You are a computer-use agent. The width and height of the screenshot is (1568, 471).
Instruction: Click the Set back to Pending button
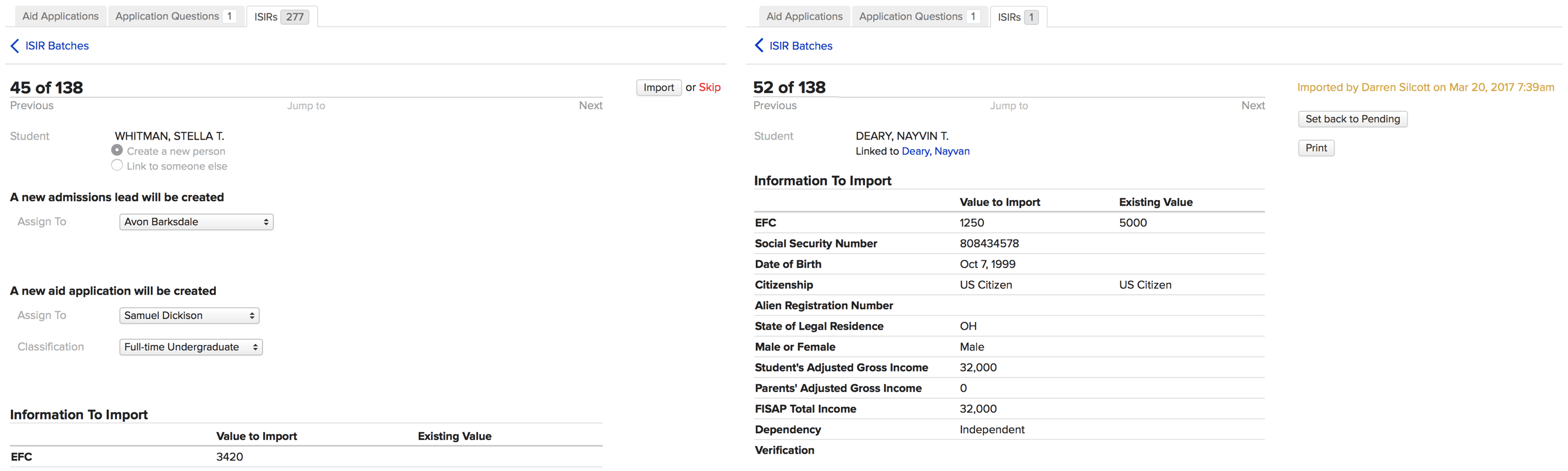coord(1352,119)
